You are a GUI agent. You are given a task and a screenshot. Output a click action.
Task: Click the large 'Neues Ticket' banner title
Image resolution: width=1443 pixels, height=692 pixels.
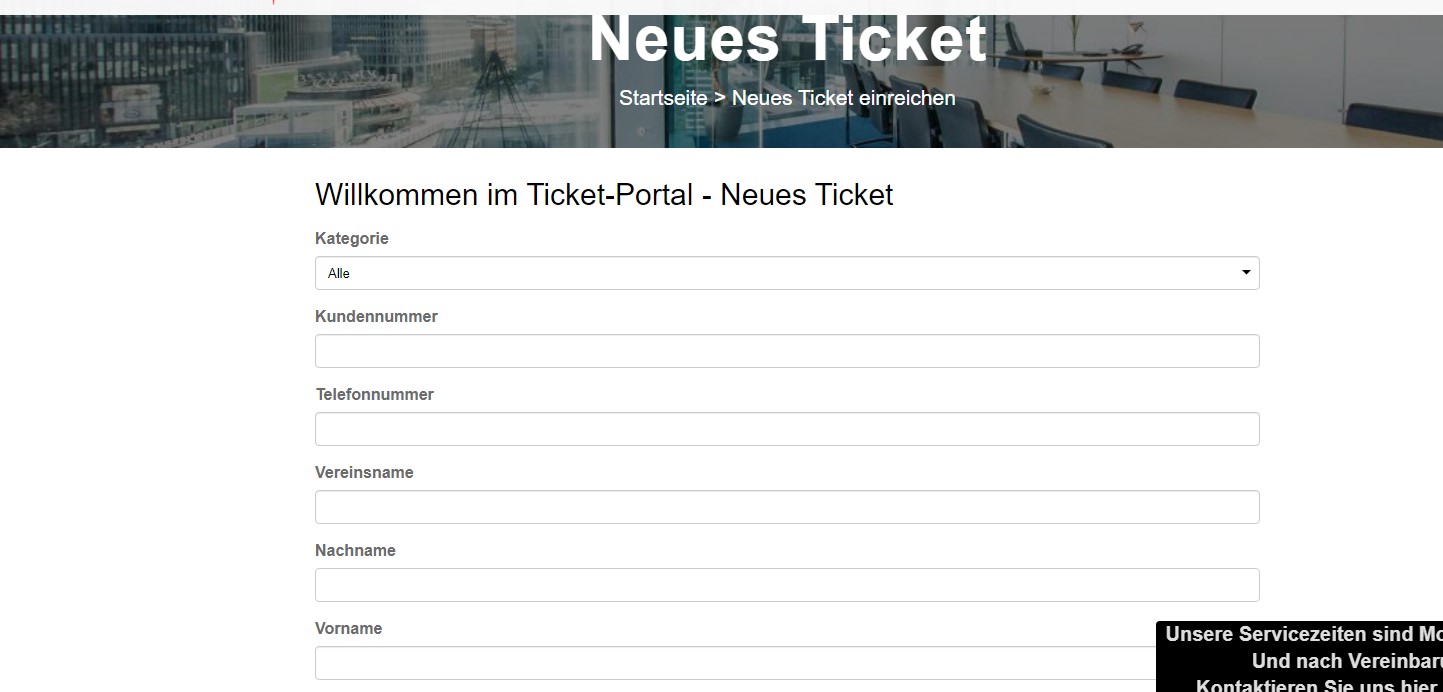788,40
